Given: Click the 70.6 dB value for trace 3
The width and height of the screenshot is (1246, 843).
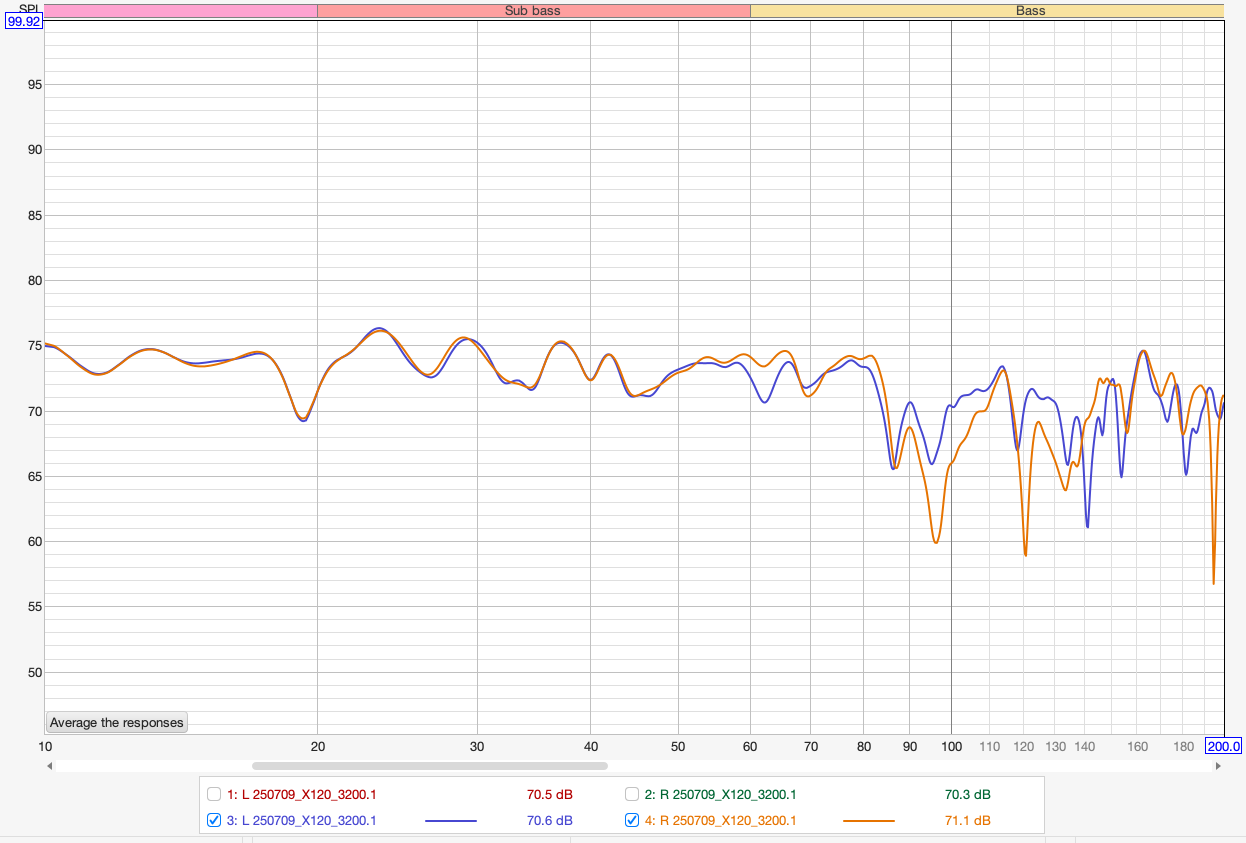Looking at the screenshot, I should point(550,821).
